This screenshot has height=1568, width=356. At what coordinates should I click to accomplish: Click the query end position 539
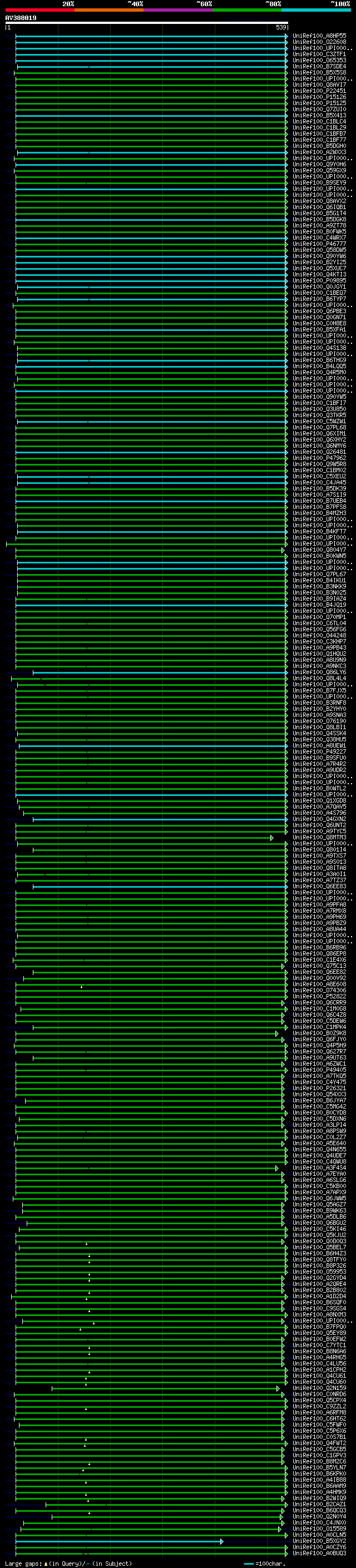(x=280, y=27)
